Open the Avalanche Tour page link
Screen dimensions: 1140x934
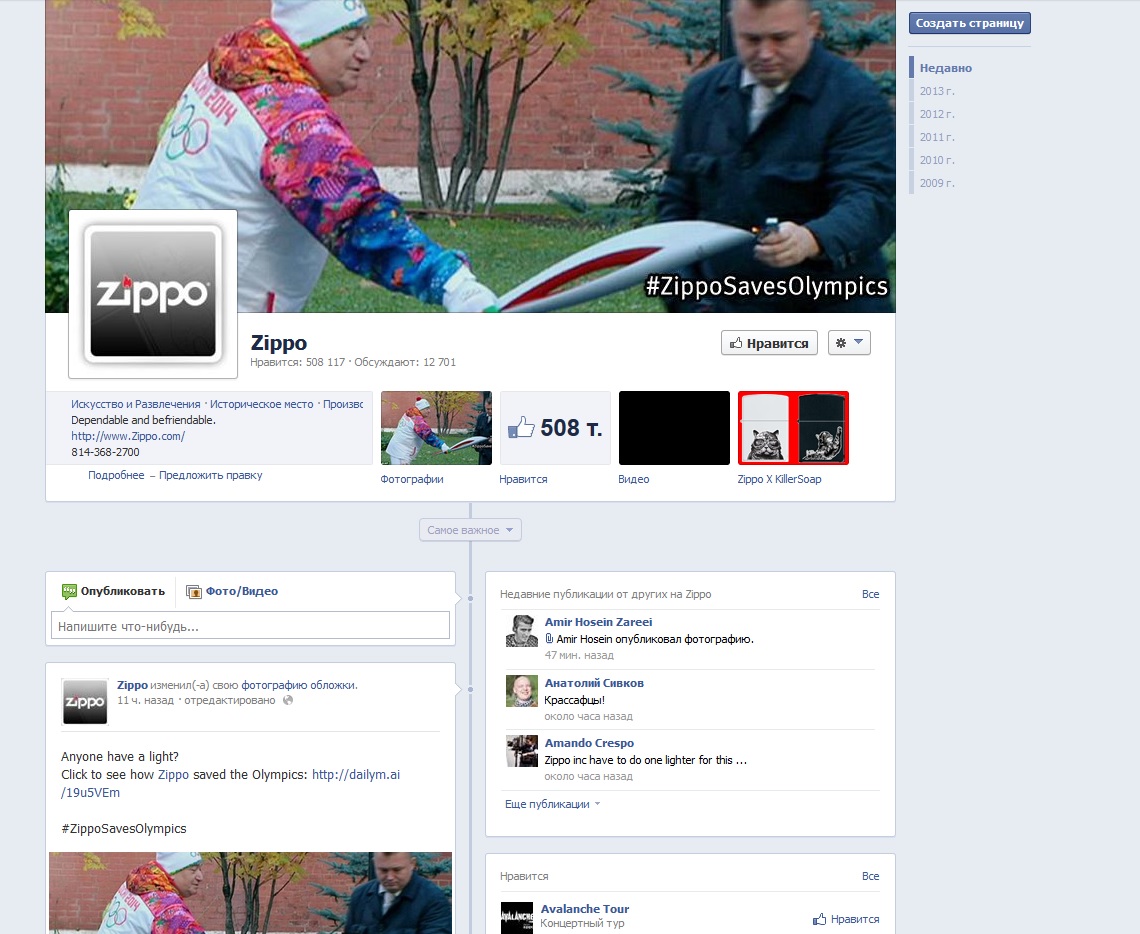tap(585, 909)
